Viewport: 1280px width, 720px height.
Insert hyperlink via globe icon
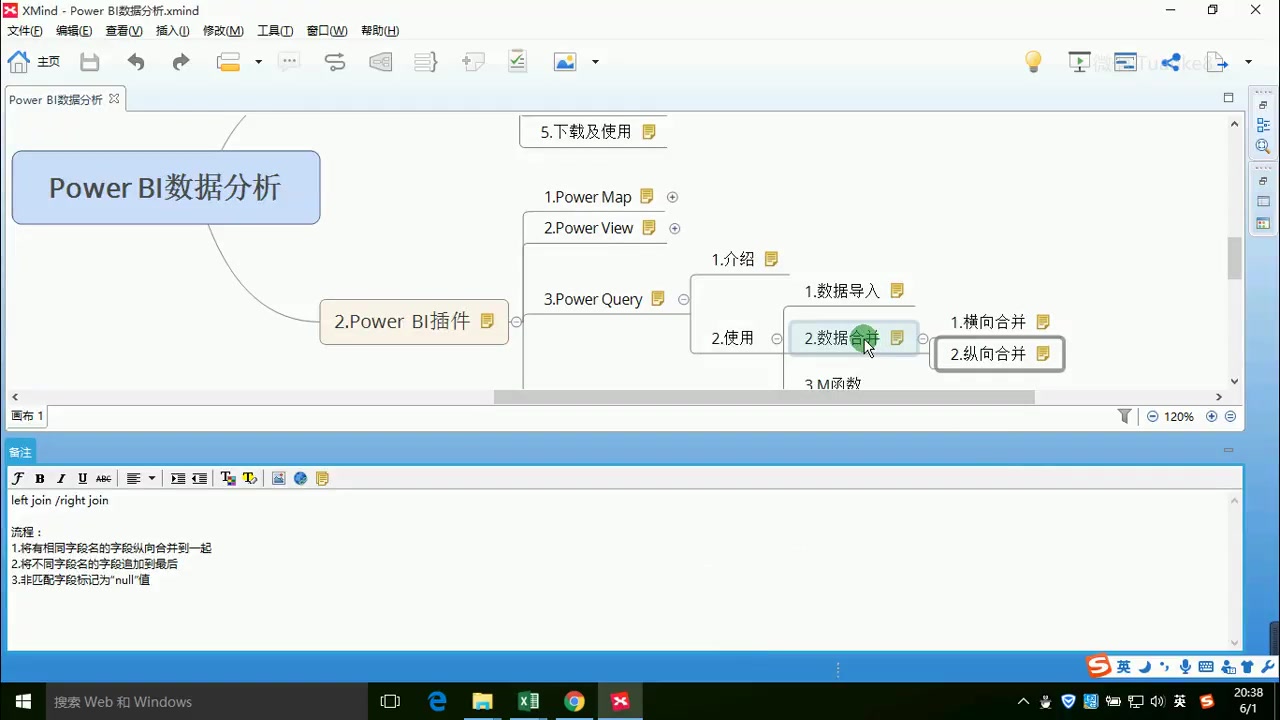point(300,478)
